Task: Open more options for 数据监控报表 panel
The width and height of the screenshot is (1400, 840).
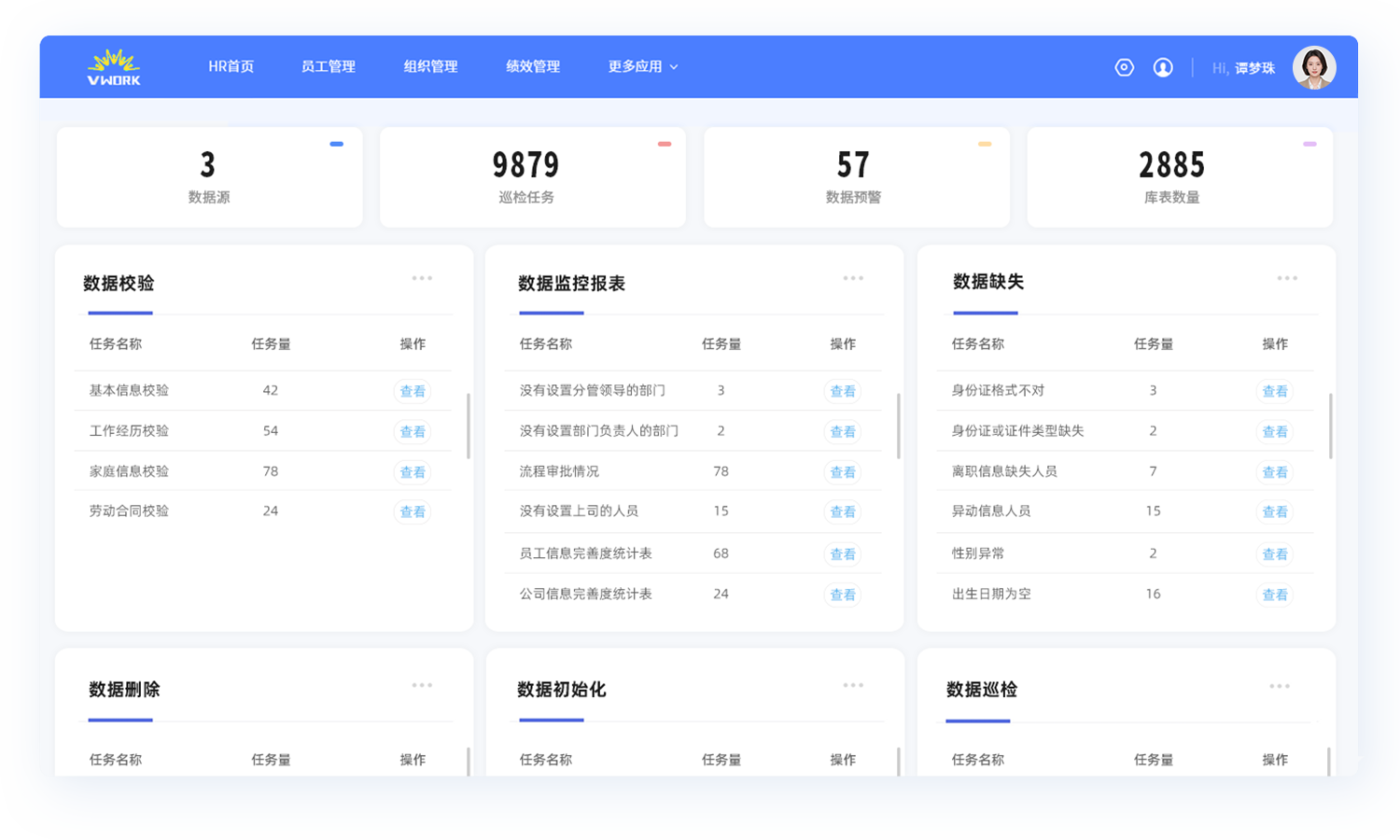Action: click(x=853, y=278)
